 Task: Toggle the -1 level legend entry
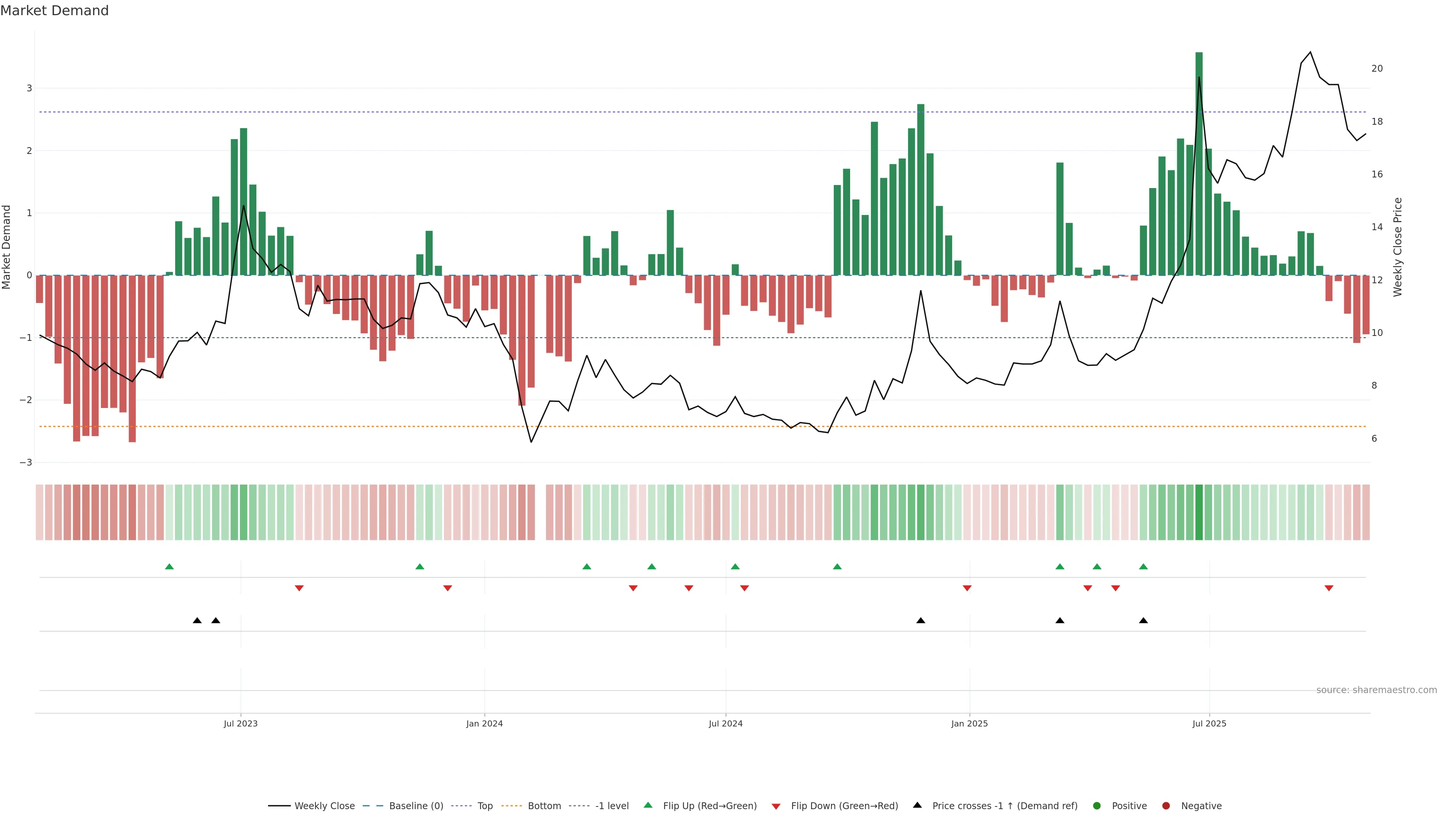point(612,805)
